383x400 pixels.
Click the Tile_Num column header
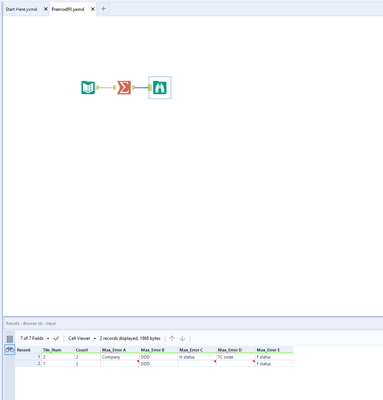click(58, 350)
